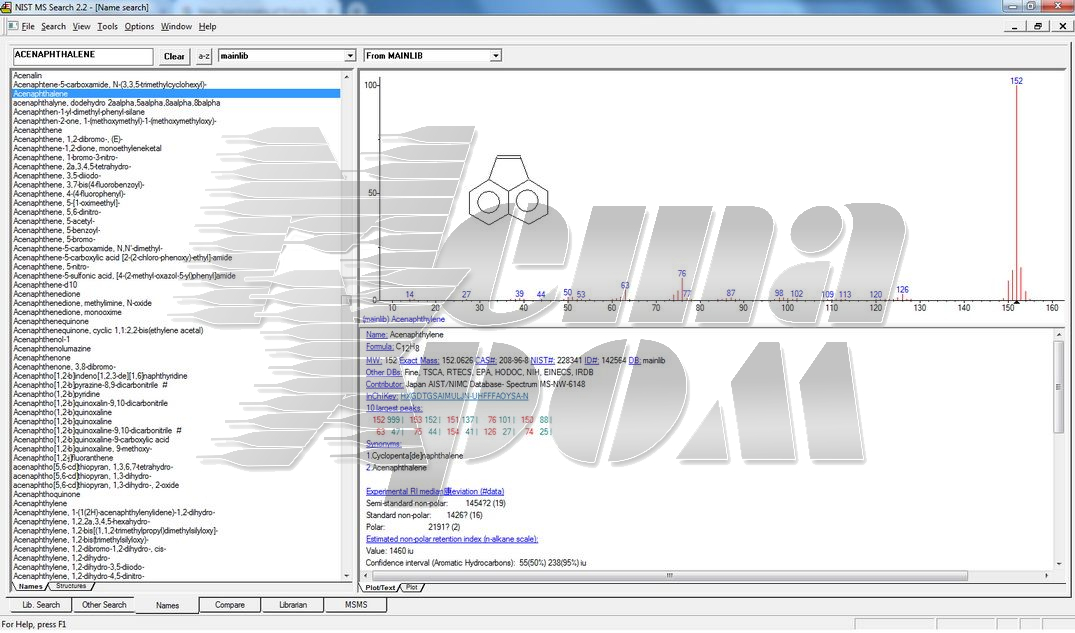The height and width of the screenshot is (633, 1075).
Task: Open the Options menu
Action: (139, 26)
